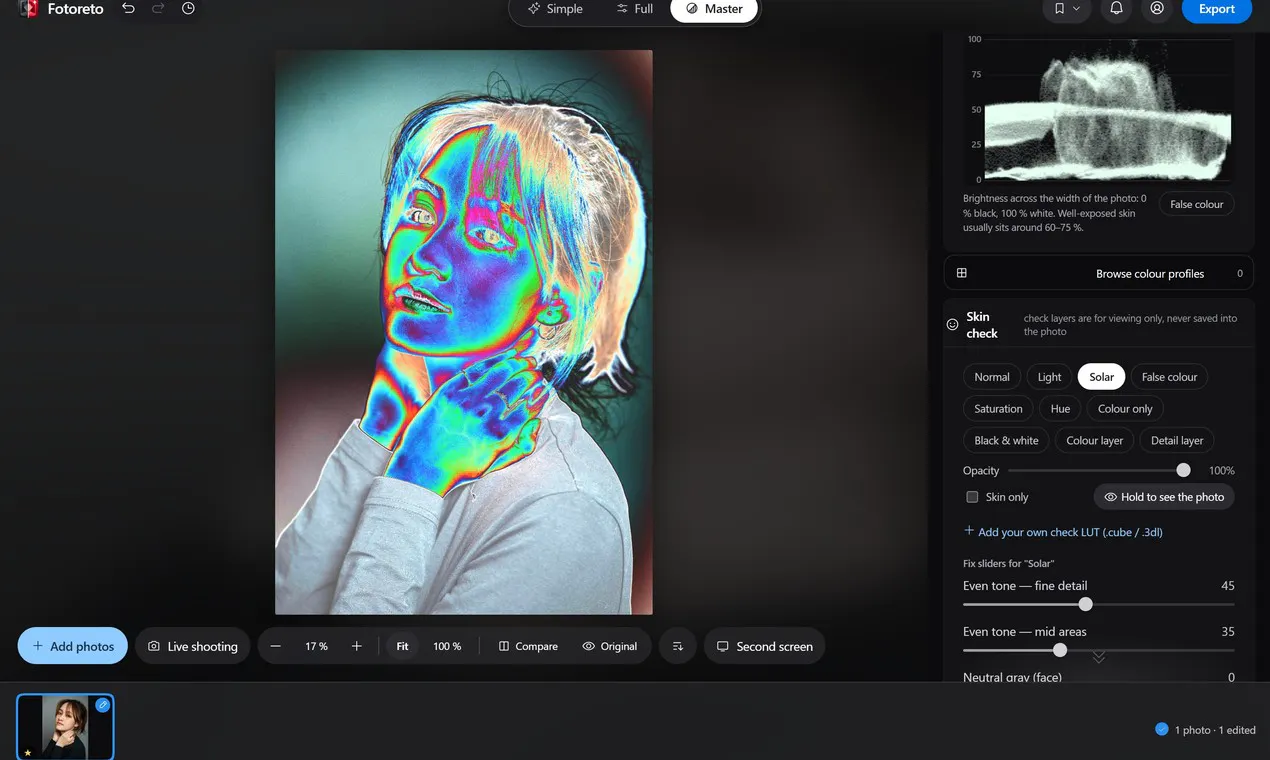Viewport: 1270px width, 760px height.
Task: Click the sort order icon button
Action: click(678, 646)
